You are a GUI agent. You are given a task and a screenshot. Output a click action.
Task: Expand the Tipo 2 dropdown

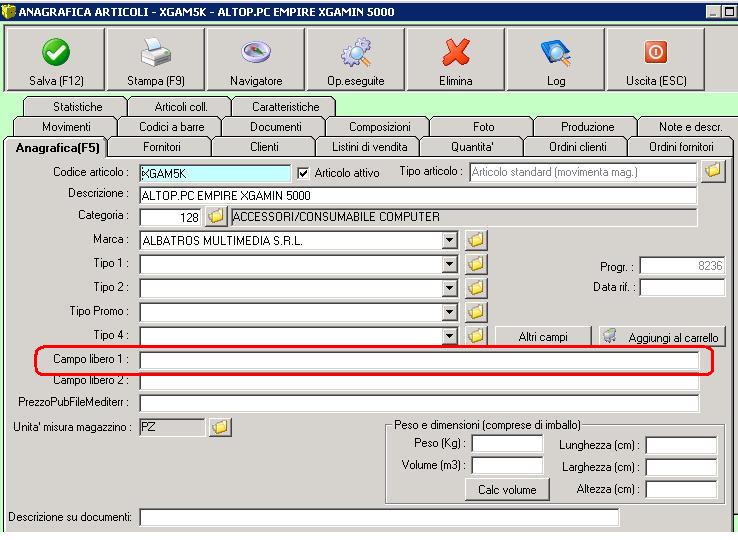(x=449, y=288)
